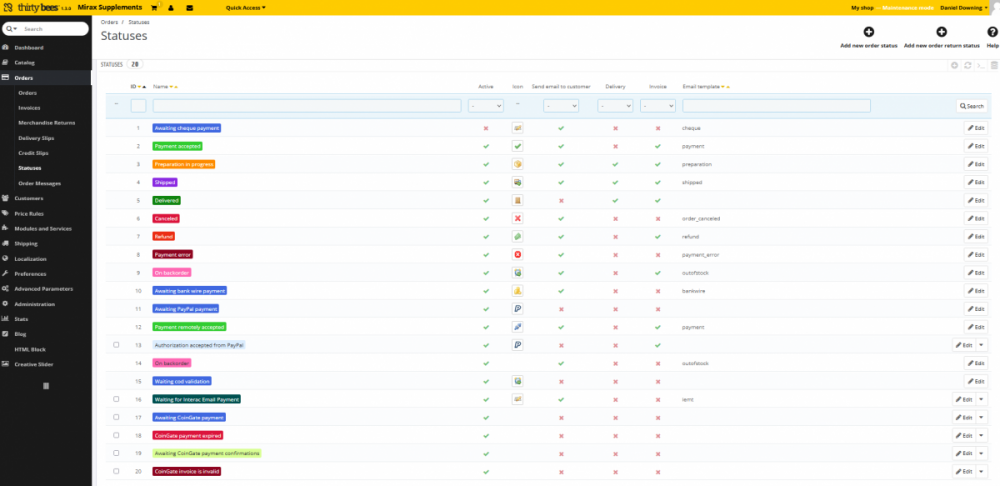Click the Search button in filter row

[971, 105]
